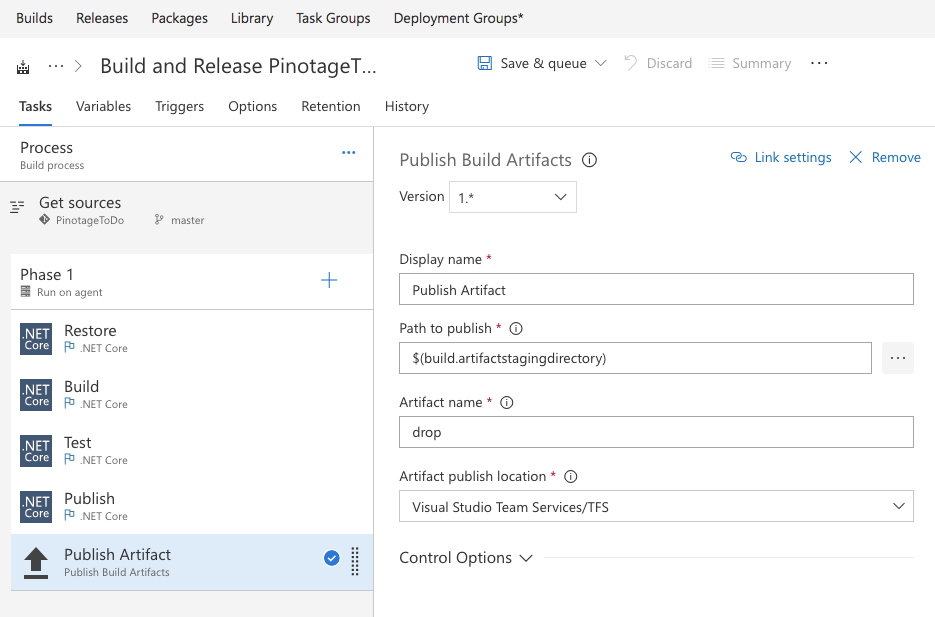
Task: Click the Remove X icon
Action: click(856, 157)
